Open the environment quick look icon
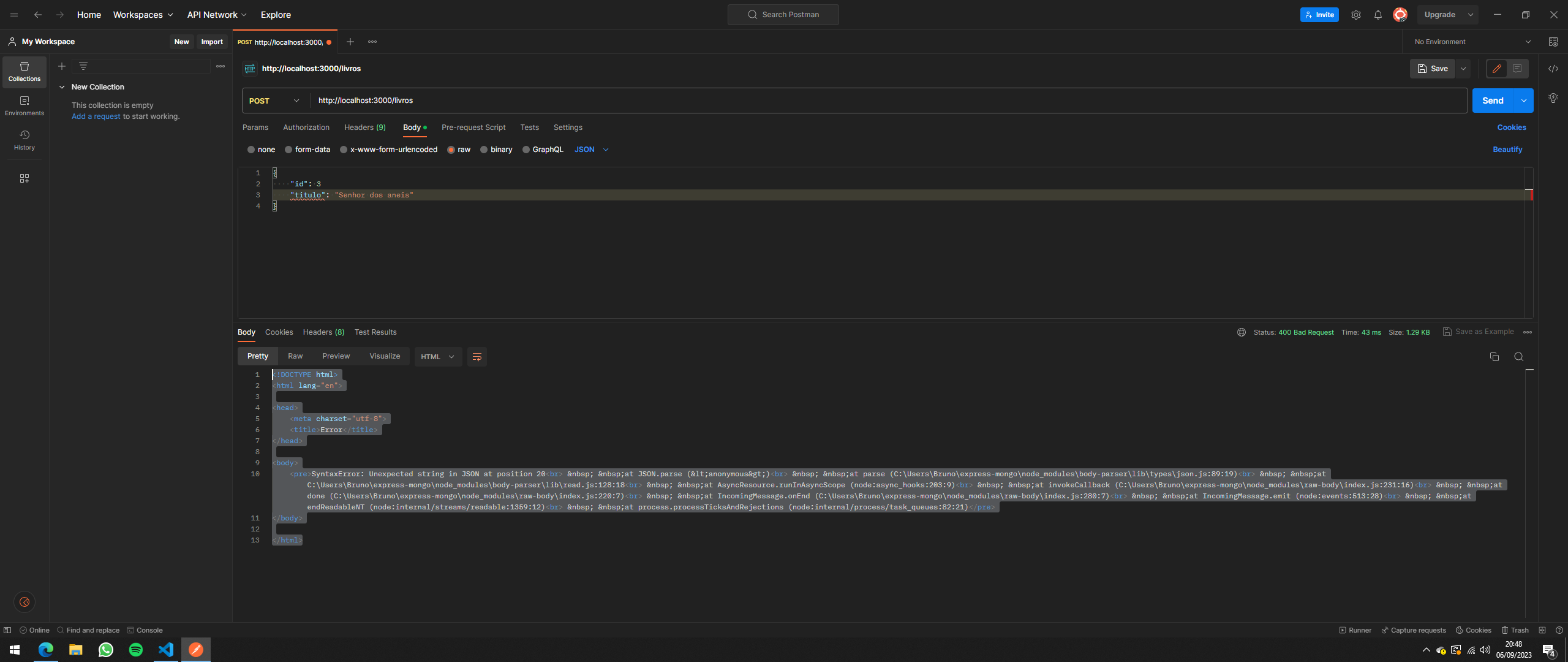The height and width of the screenshot is (662, 1568). point(1553,42)
